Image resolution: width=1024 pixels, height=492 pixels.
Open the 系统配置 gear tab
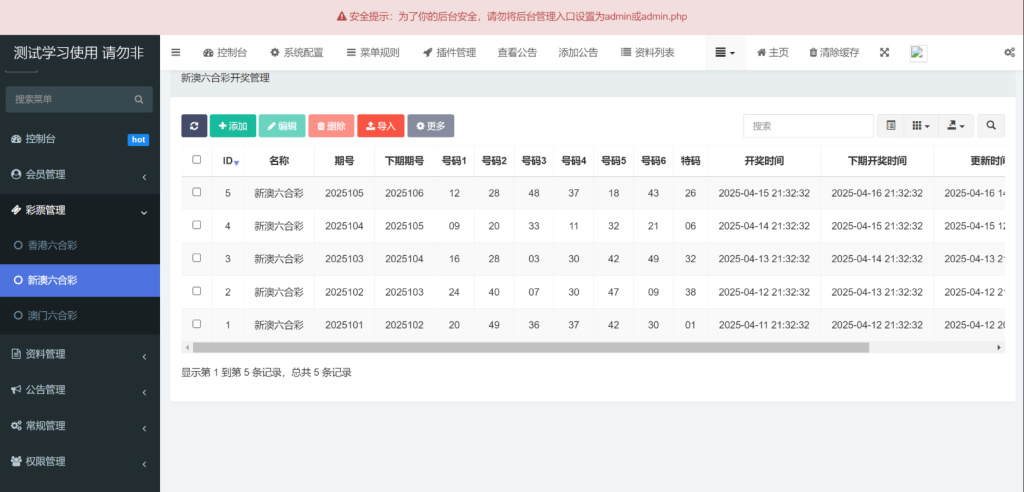296,53
